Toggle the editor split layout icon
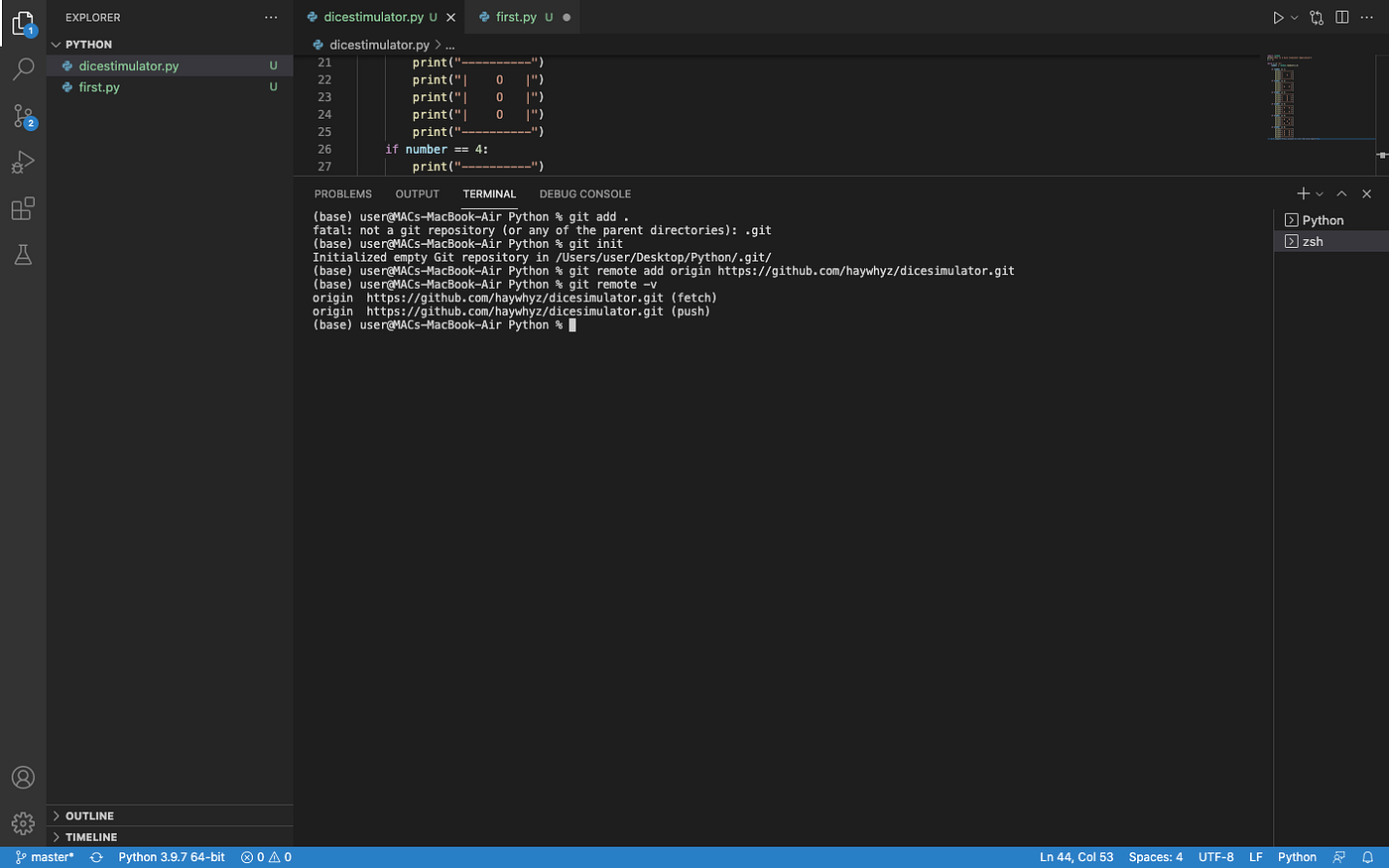The height and width of the screenshot is (868, 1389). [x=1341, y=17]
